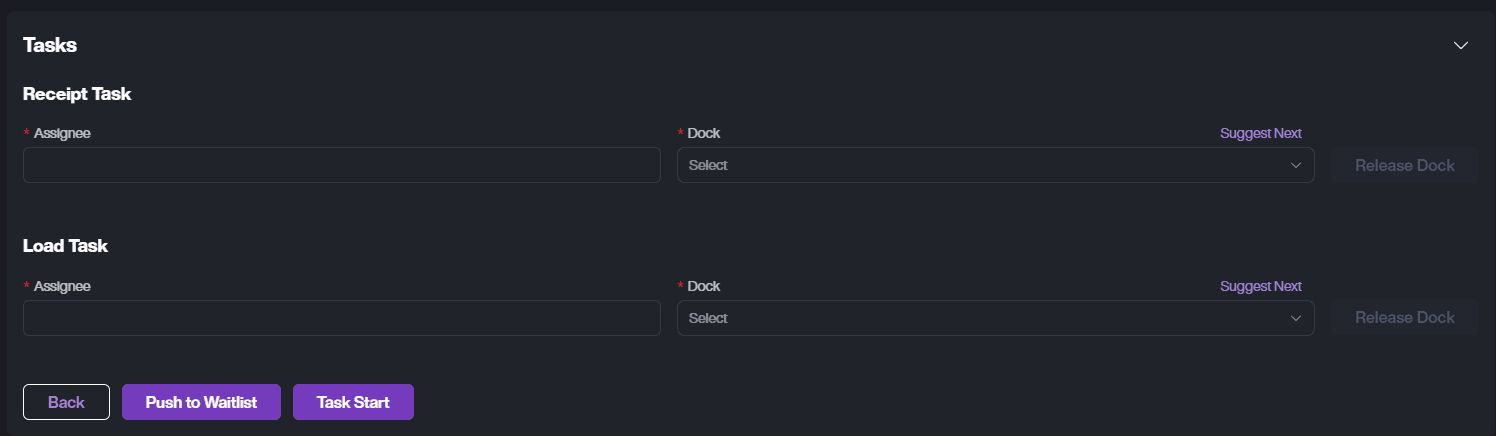Click the Receipt Task heading

click(x=77, y=94)
